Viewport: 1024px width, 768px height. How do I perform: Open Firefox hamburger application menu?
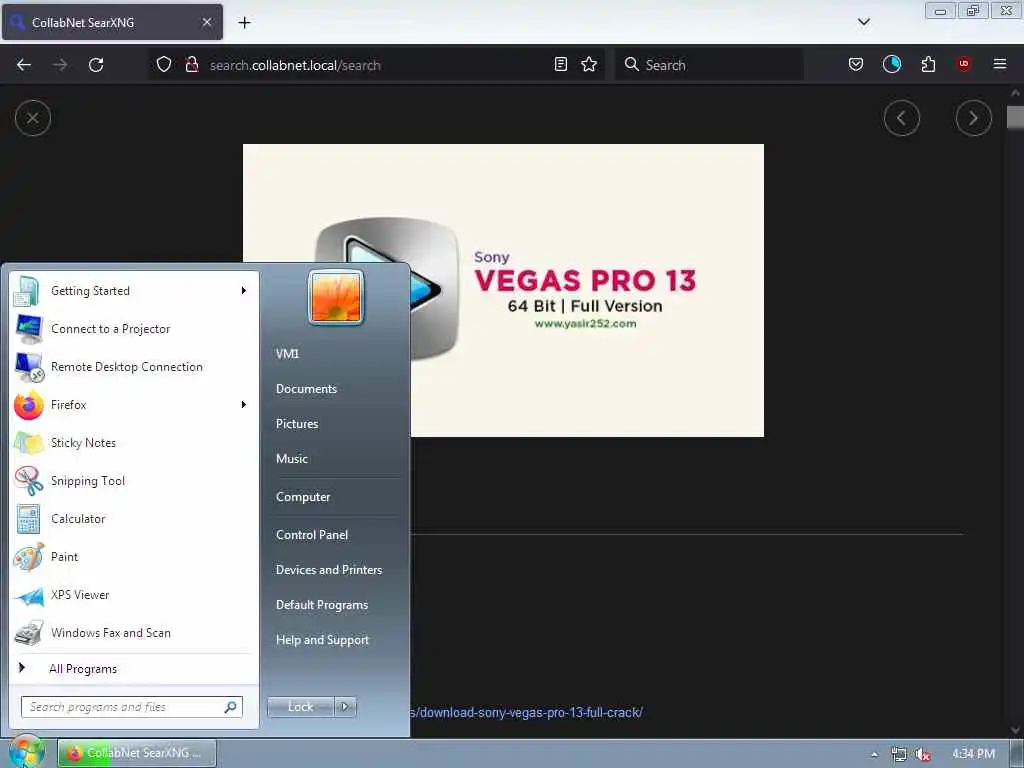(x=1000, y=64)
